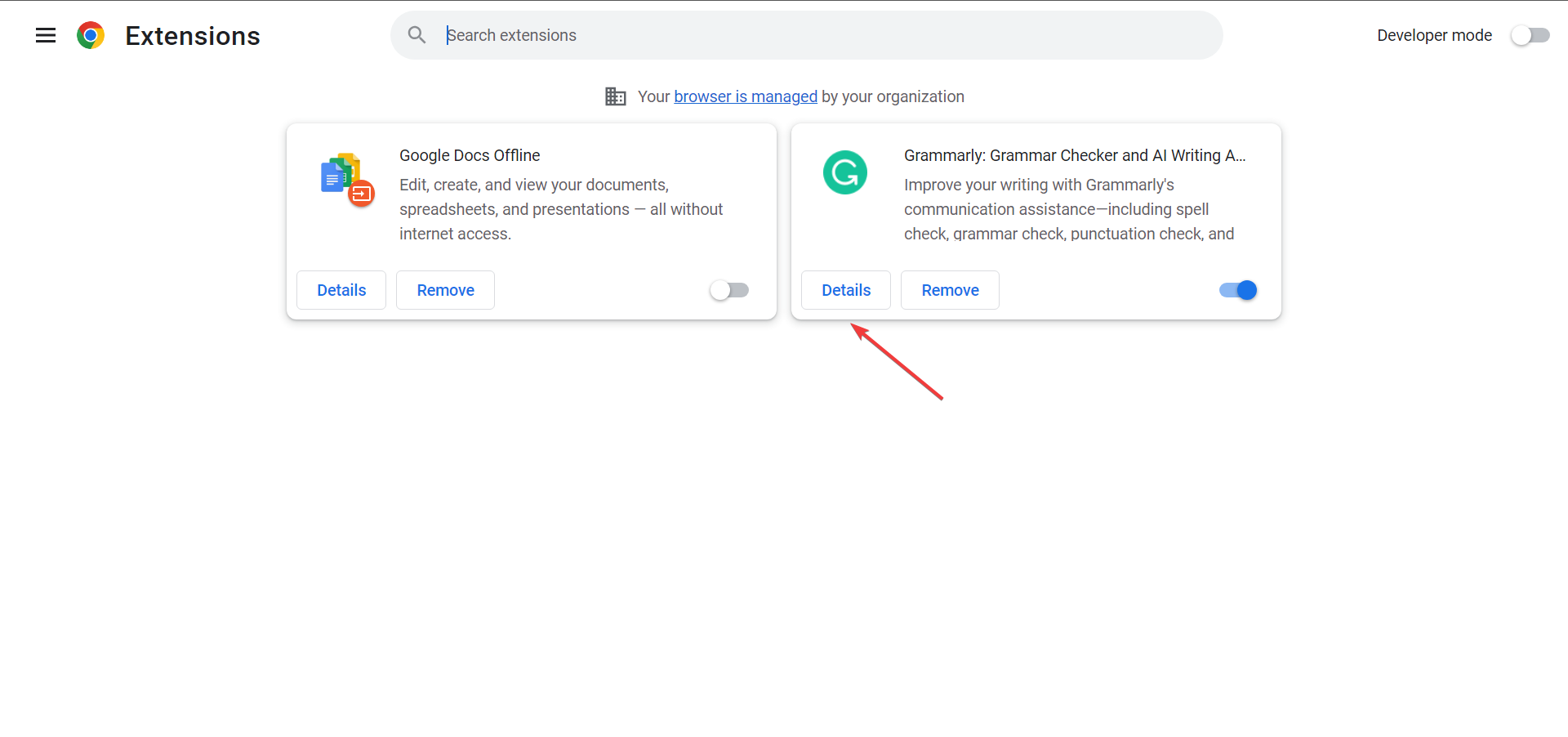Viewport: 1568px width, 737px height.
Task: Click the Extensions page title
Action: click(x=193, y=36)
